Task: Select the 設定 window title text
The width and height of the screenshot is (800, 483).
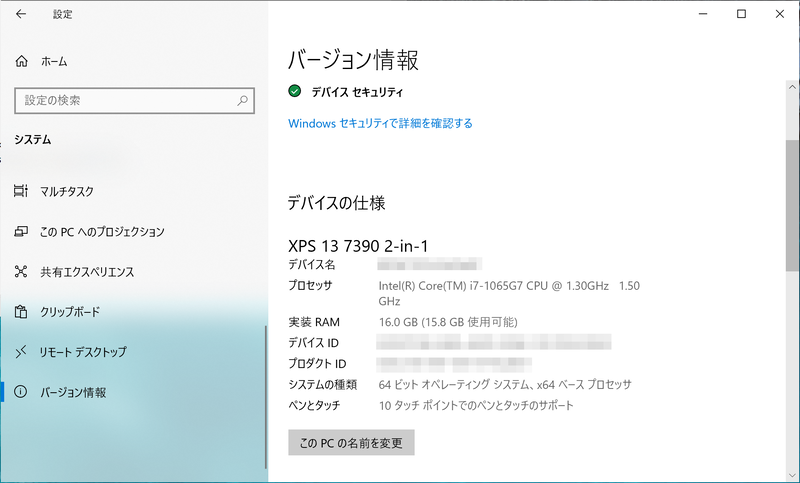Action: point(62,14)
